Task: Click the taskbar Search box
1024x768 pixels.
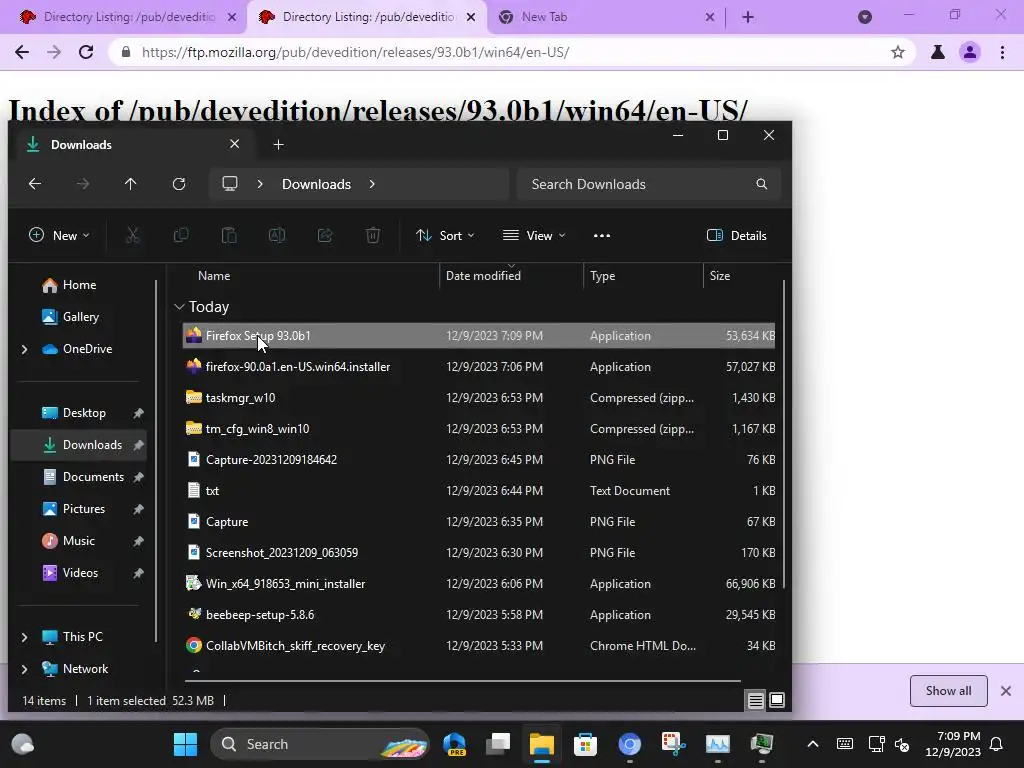Action: click(x=320, y=744)
